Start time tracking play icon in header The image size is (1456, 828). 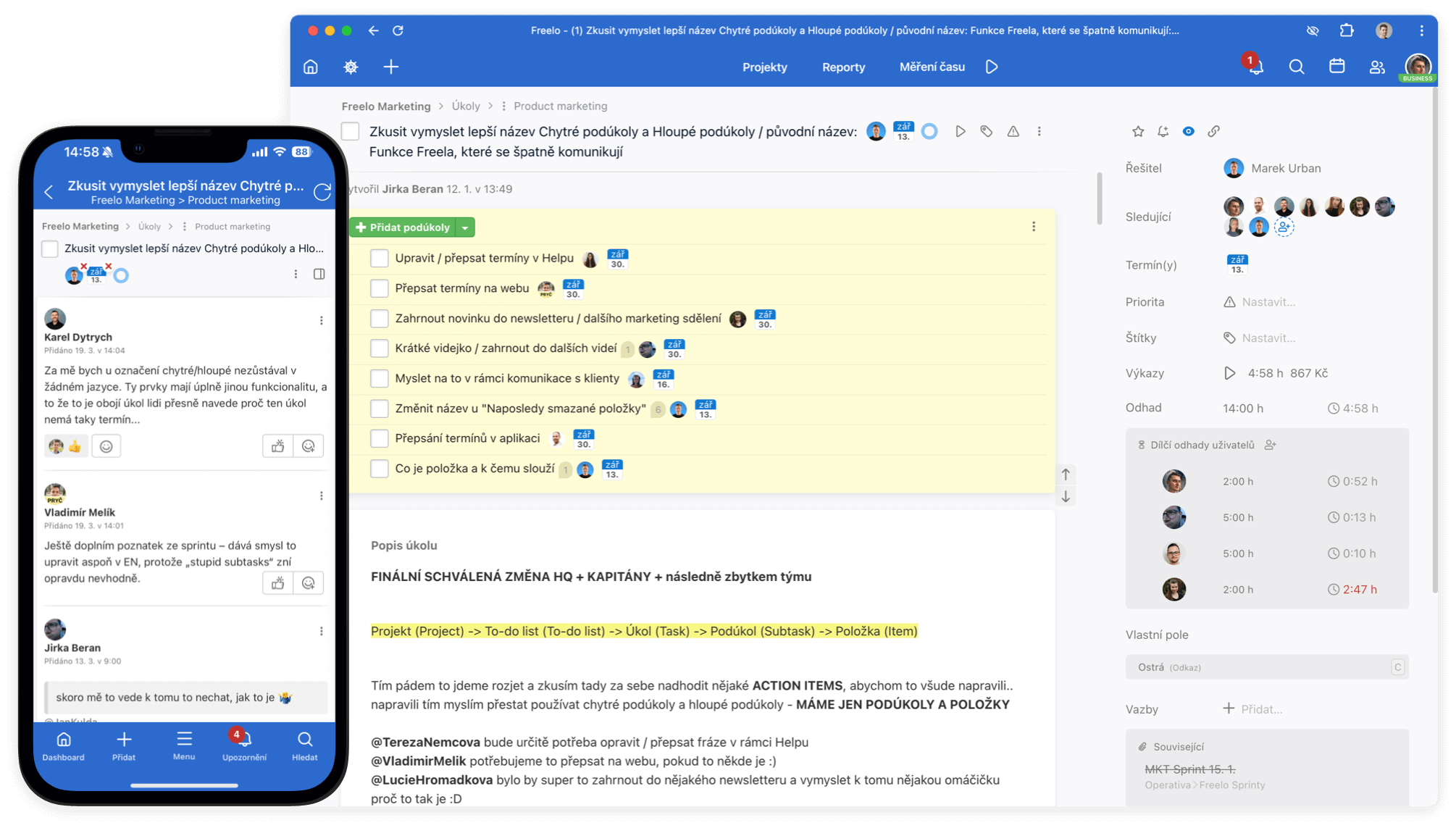coord(992,67)
